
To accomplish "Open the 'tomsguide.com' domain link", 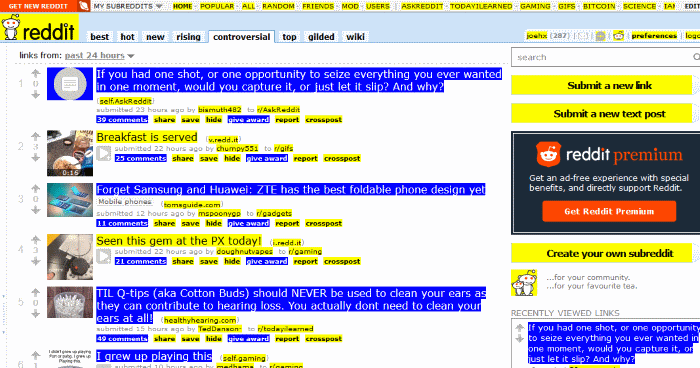I will click(192, 205).
